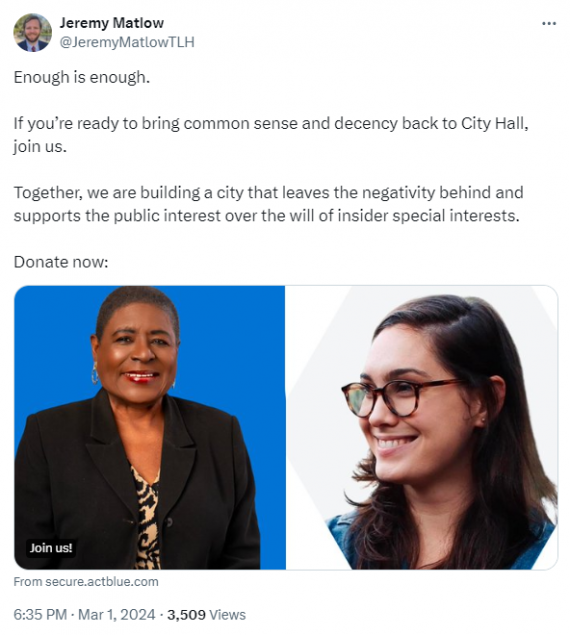
Task: Open the right photo of woman with glasses
Action: (422, 427)
